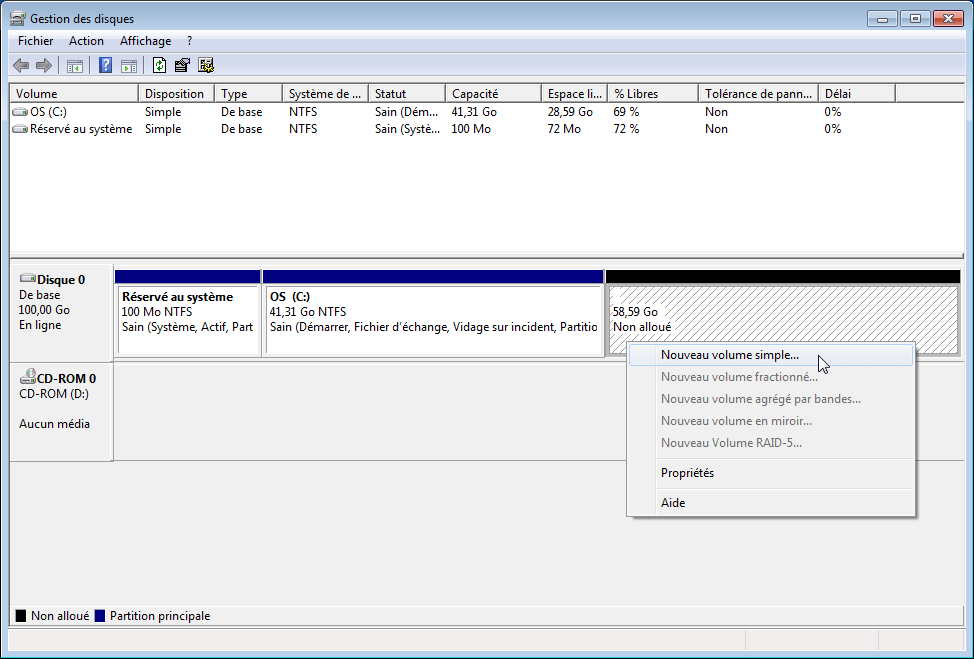Screen dimensions: 974x659
Task: Click the 69 % free cell
Action: [x=626, y=112]
